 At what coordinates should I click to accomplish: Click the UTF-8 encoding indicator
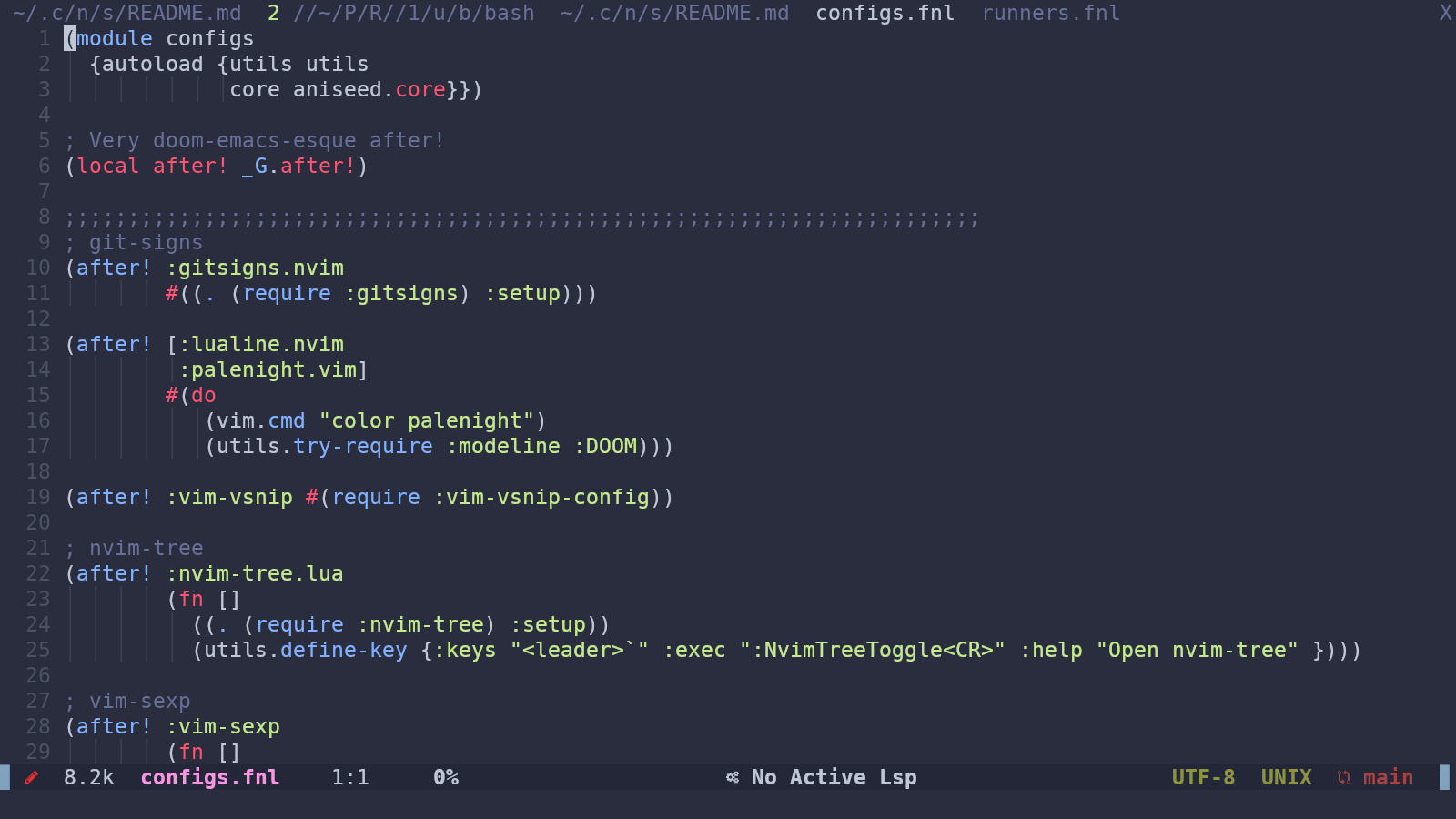[1204, 777]
